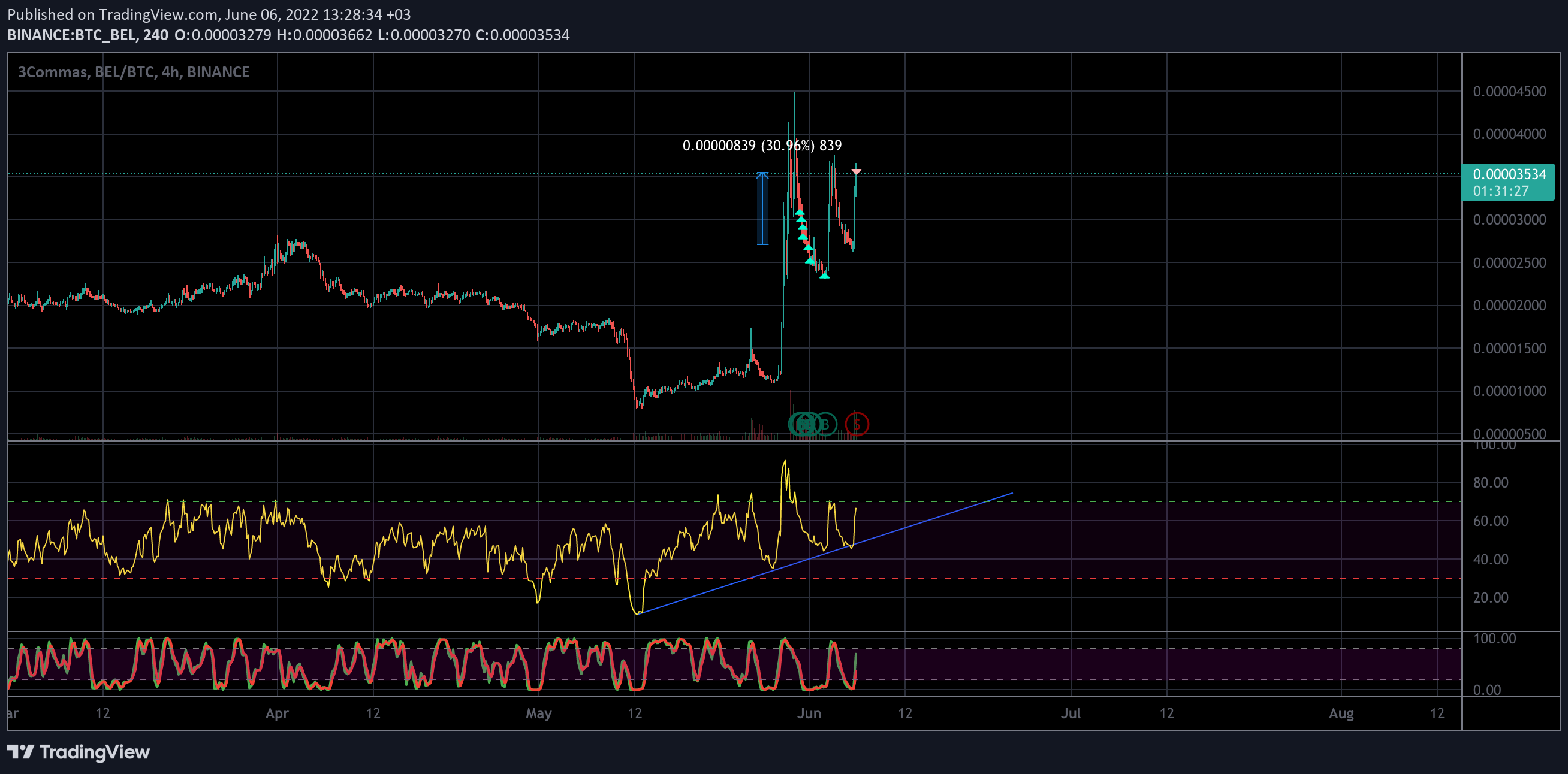The height and width of the screenshot is (774, 1568).
Task: Click the red S sell marker circle
Action: coord(857,424)
